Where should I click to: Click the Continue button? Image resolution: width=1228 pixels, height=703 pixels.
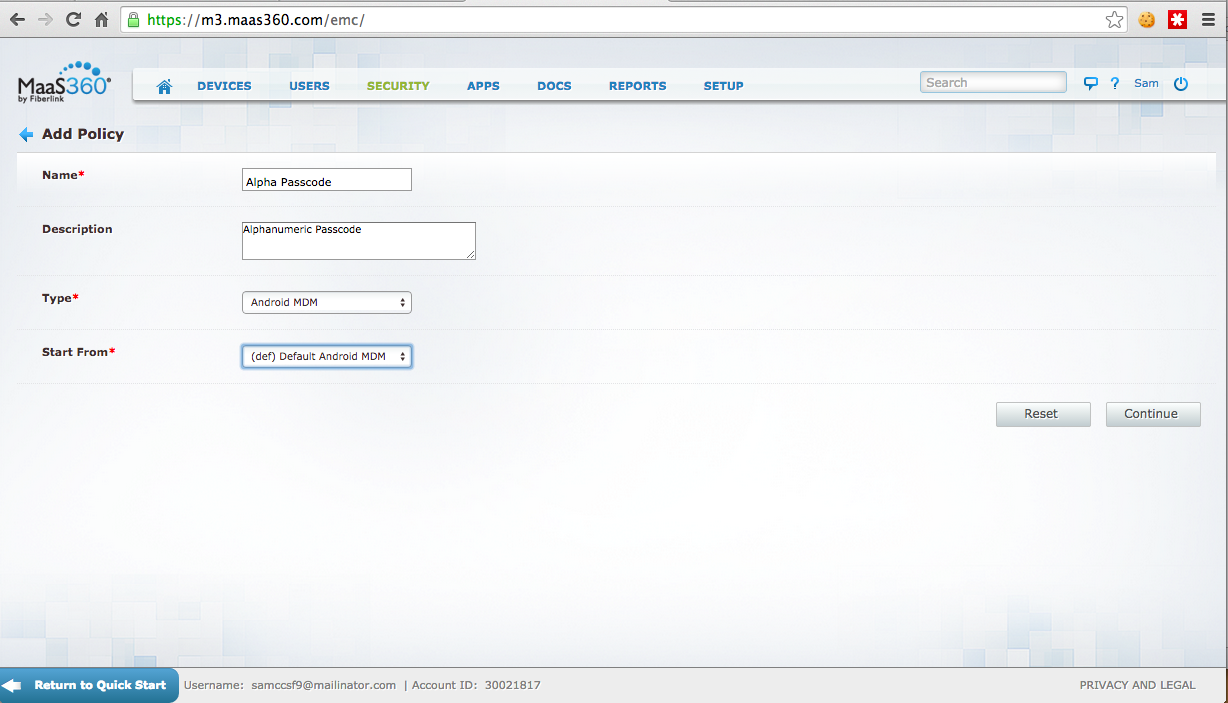[1153, 414]
